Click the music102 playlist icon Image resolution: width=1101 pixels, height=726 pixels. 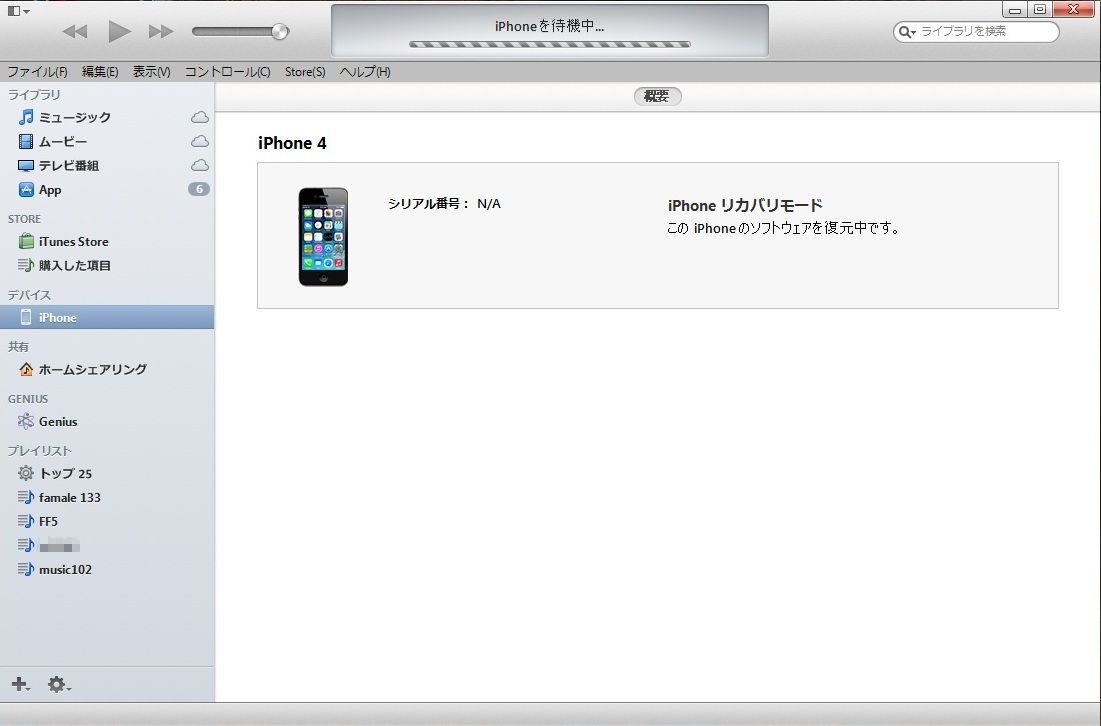tap(26, 569)
